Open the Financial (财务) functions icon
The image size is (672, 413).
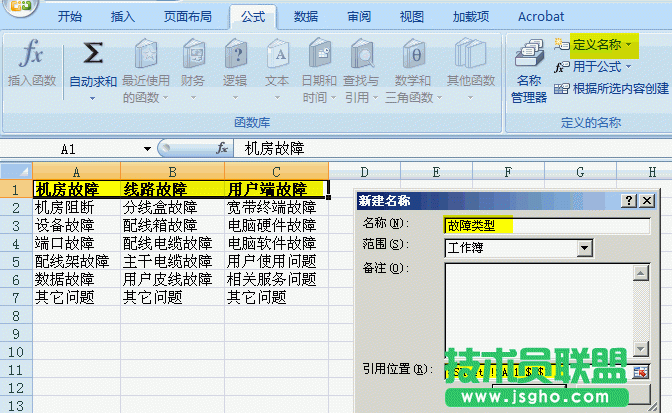point(194,54)
